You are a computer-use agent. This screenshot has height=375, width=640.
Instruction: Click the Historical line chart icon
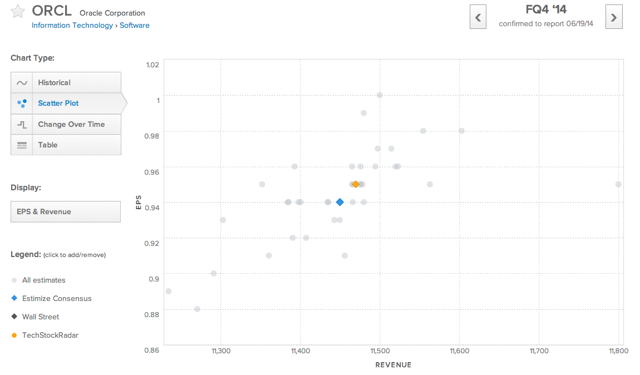click(x=22, y=83)
